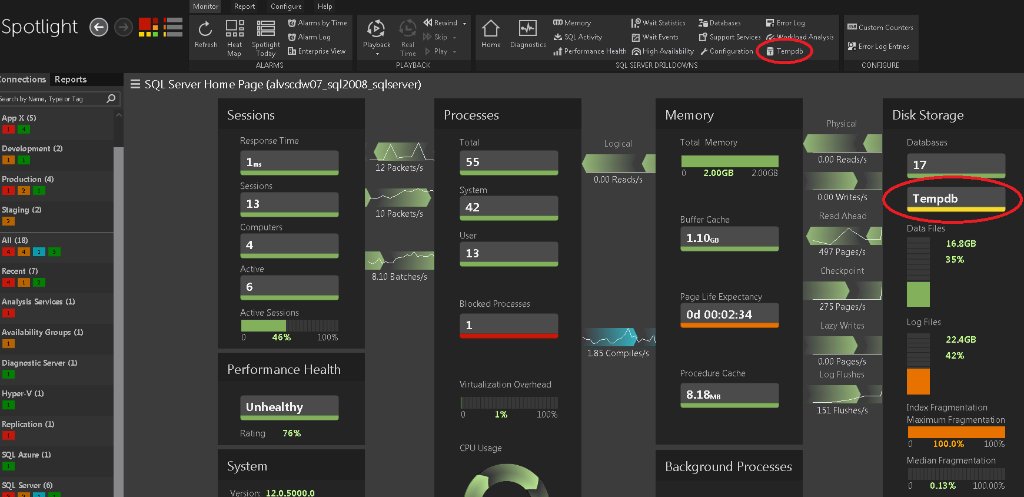Click the Skip playback control
The width and height of the screenshot is (1024, 497).
click(x=436, y=37)
